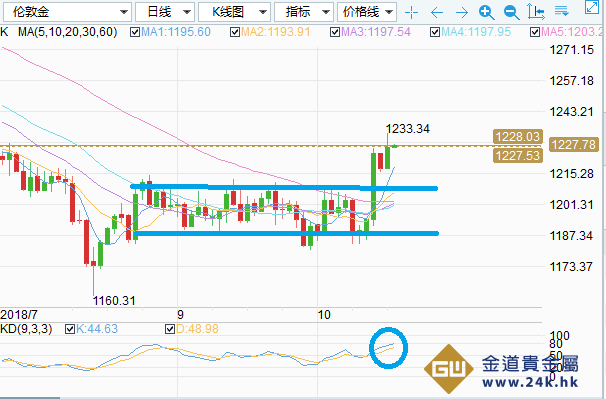Click the horizontal scrollbar thumb at bottom
The height and width of the screenshot is (399, 606).
30,397
